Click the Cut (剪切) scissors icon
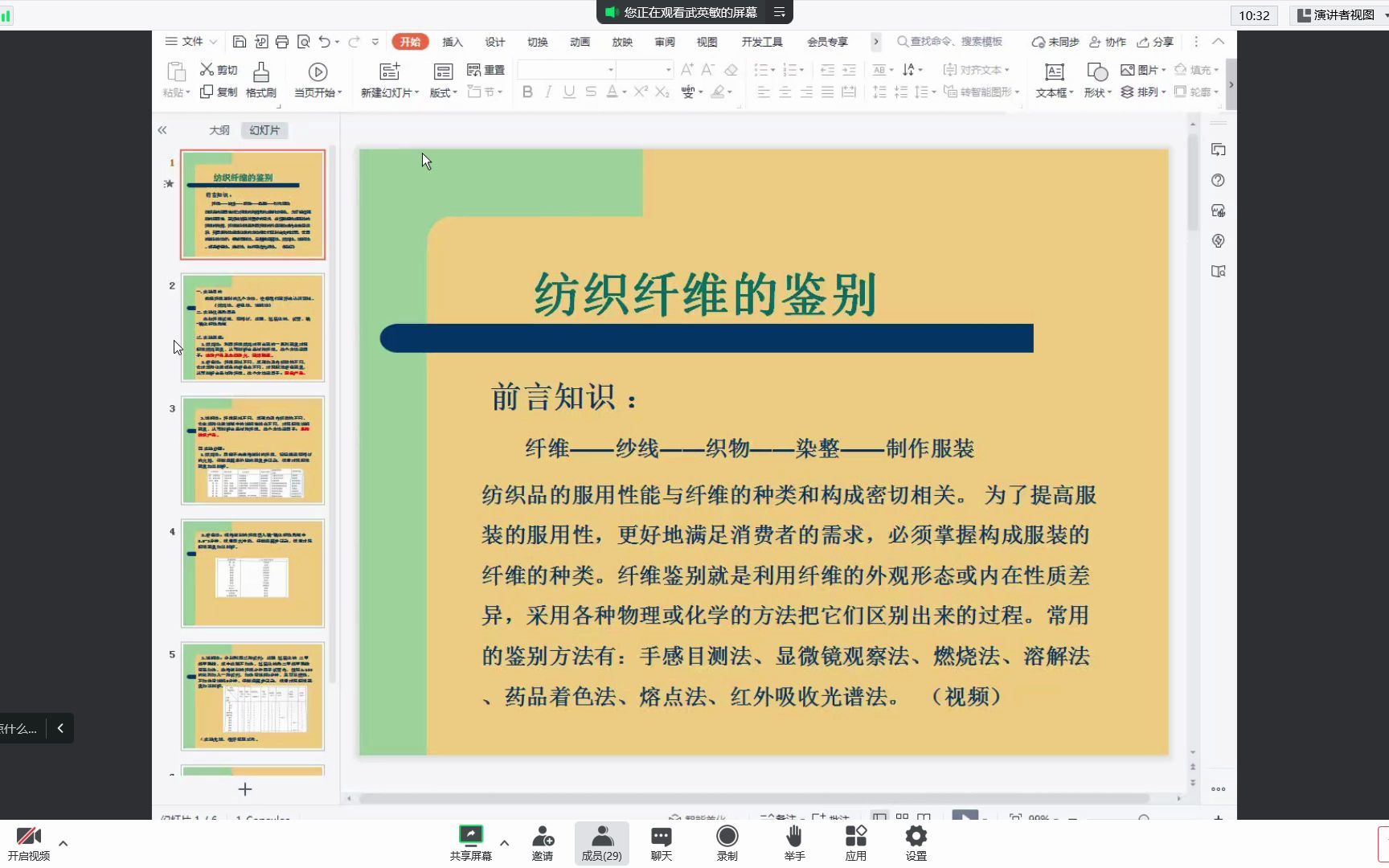Screen dimensions: 1389x868 pos(207,70)
